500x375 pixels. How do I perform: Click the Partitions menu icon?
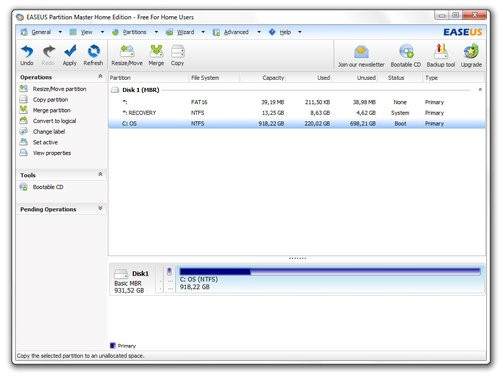point(115,32)
